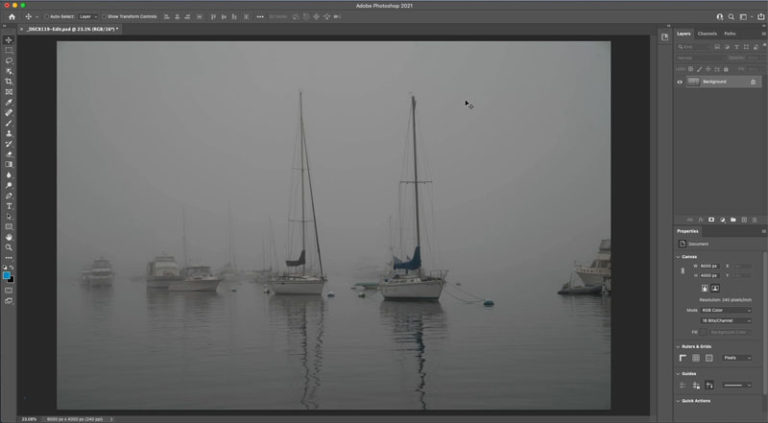Click the foreground color swatch
This screenshot has height=423, width=768.
coord(7,274)
